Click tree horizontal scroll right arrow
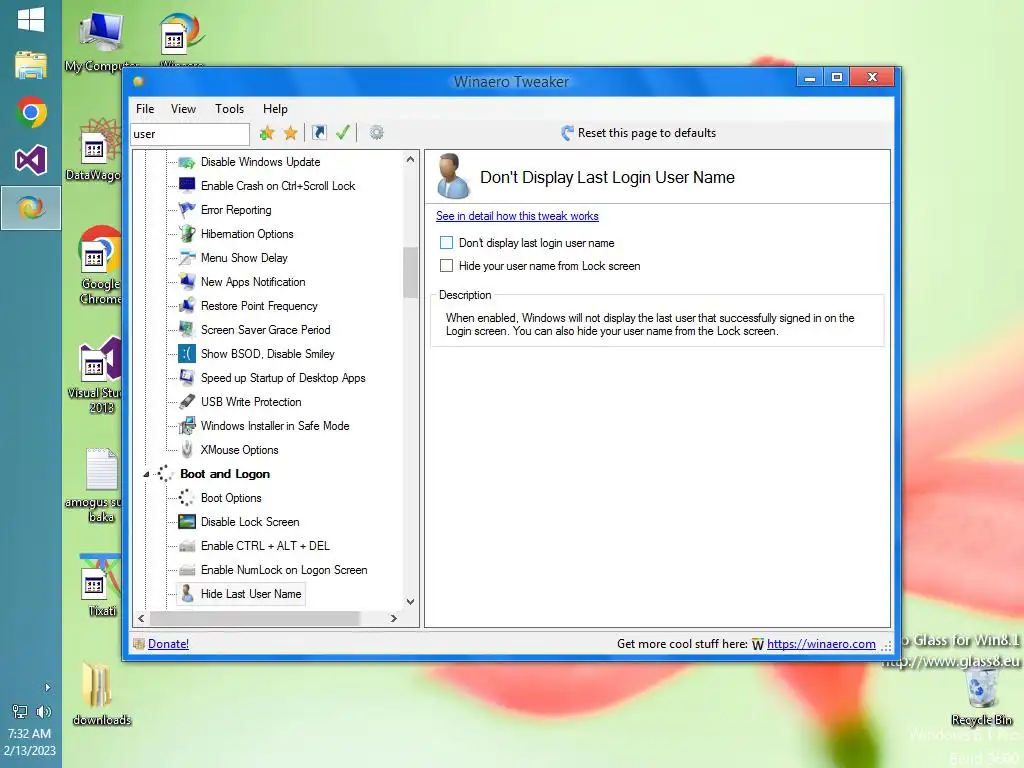This screenshot has width=1024, height=768. click(x=394, y=618)
